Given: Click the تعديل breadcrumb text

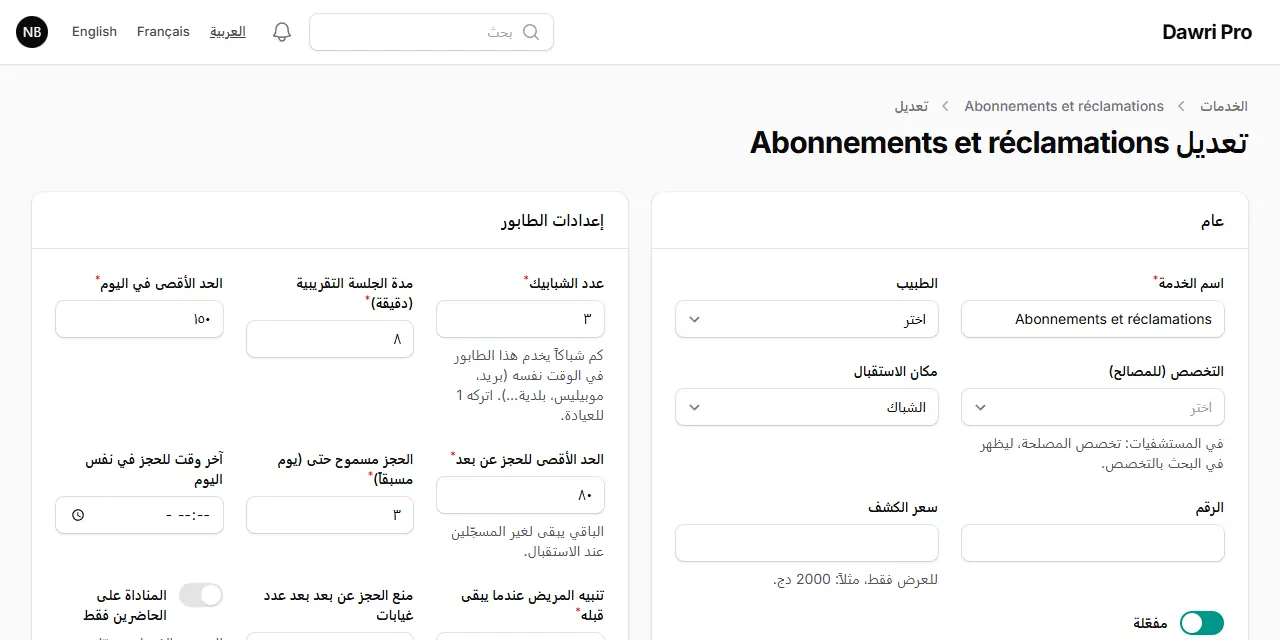Looking at the screenshot, I should pyautogui.click(x=911, y=106).
